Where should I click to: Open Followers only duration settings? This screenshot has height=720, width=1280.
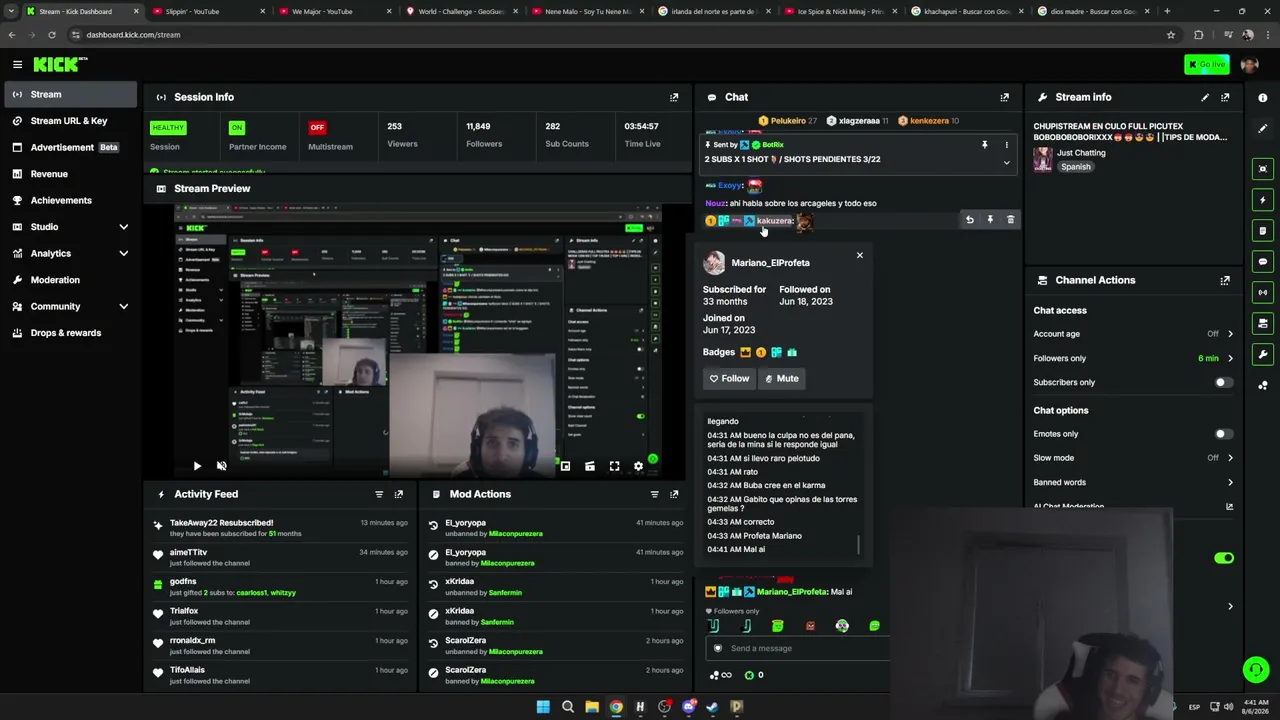(x=1133, y=358)
